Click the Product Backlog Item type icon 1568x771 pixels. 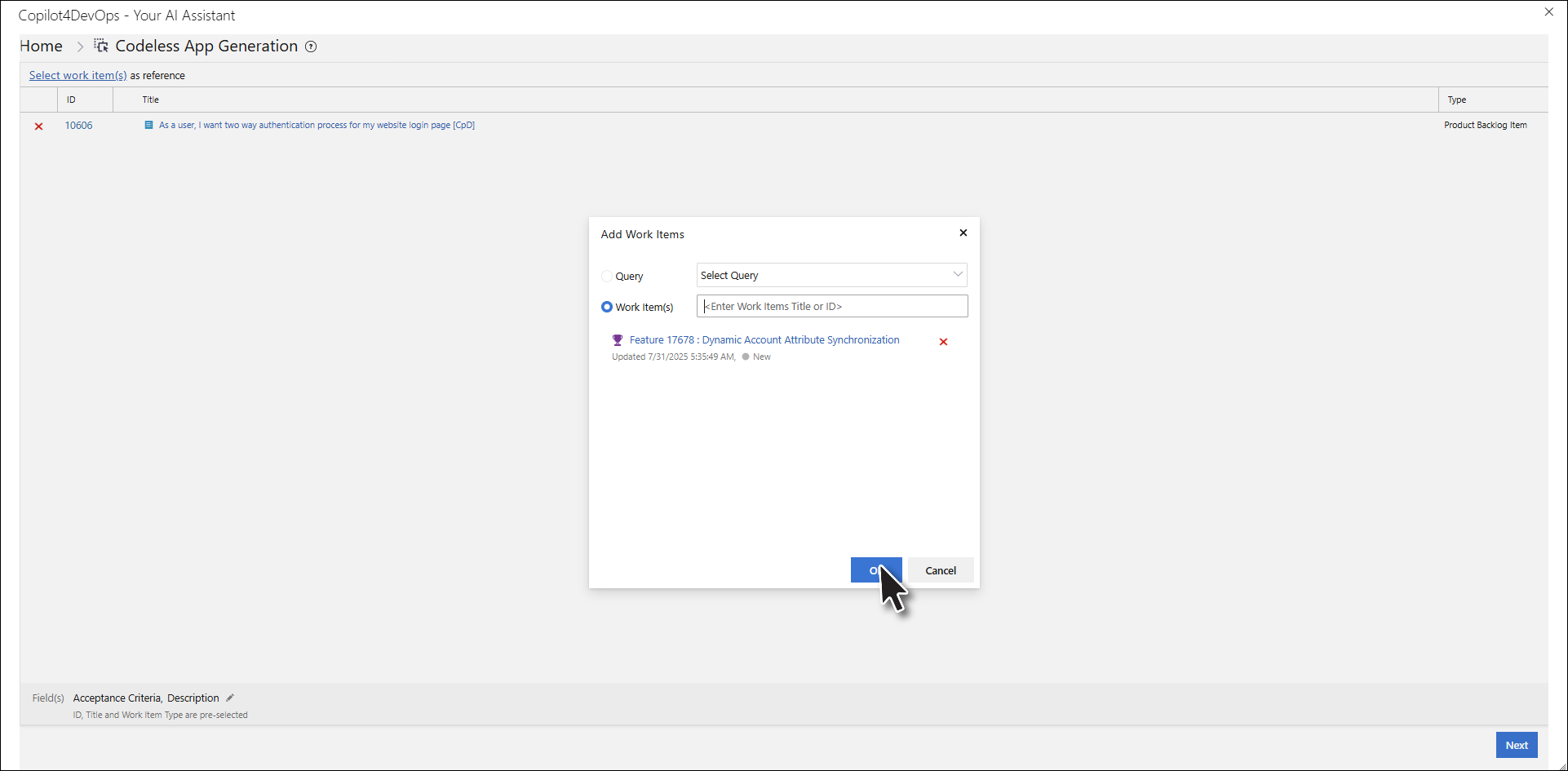pyautogui.click(x=148, y=126)
